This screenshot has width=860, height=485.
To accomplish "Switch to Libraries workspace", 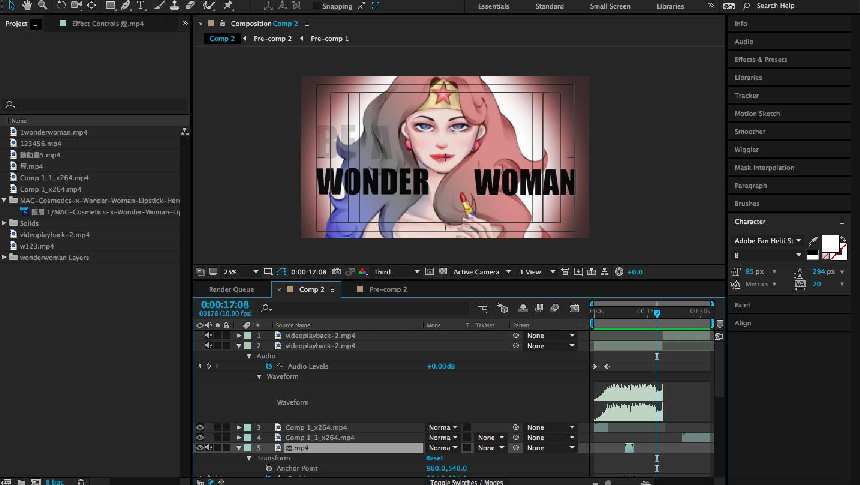I will [x=670, y=6].
